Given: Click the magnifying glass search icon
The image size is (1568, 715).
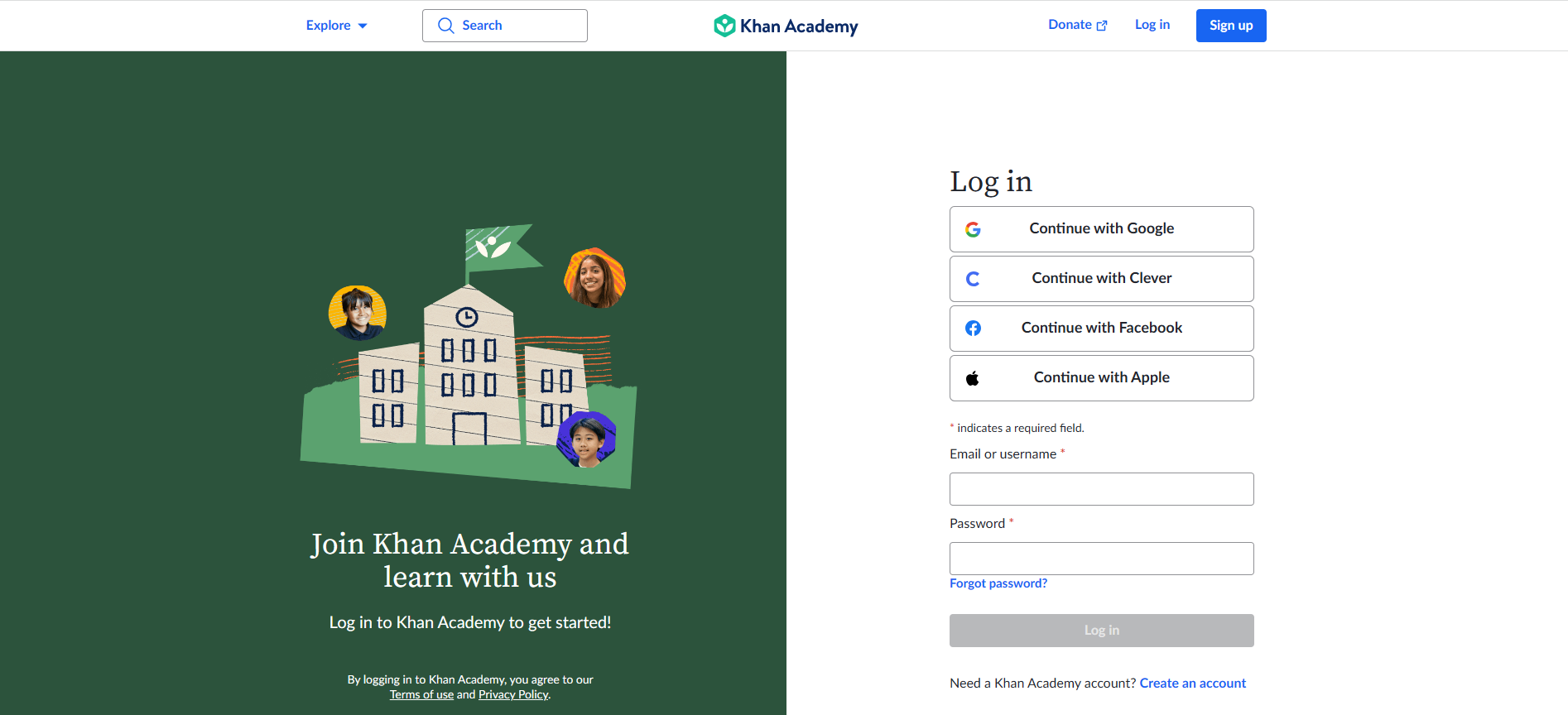Looking at the screenshot, I should pyautogui.click(x=446, y=26).
